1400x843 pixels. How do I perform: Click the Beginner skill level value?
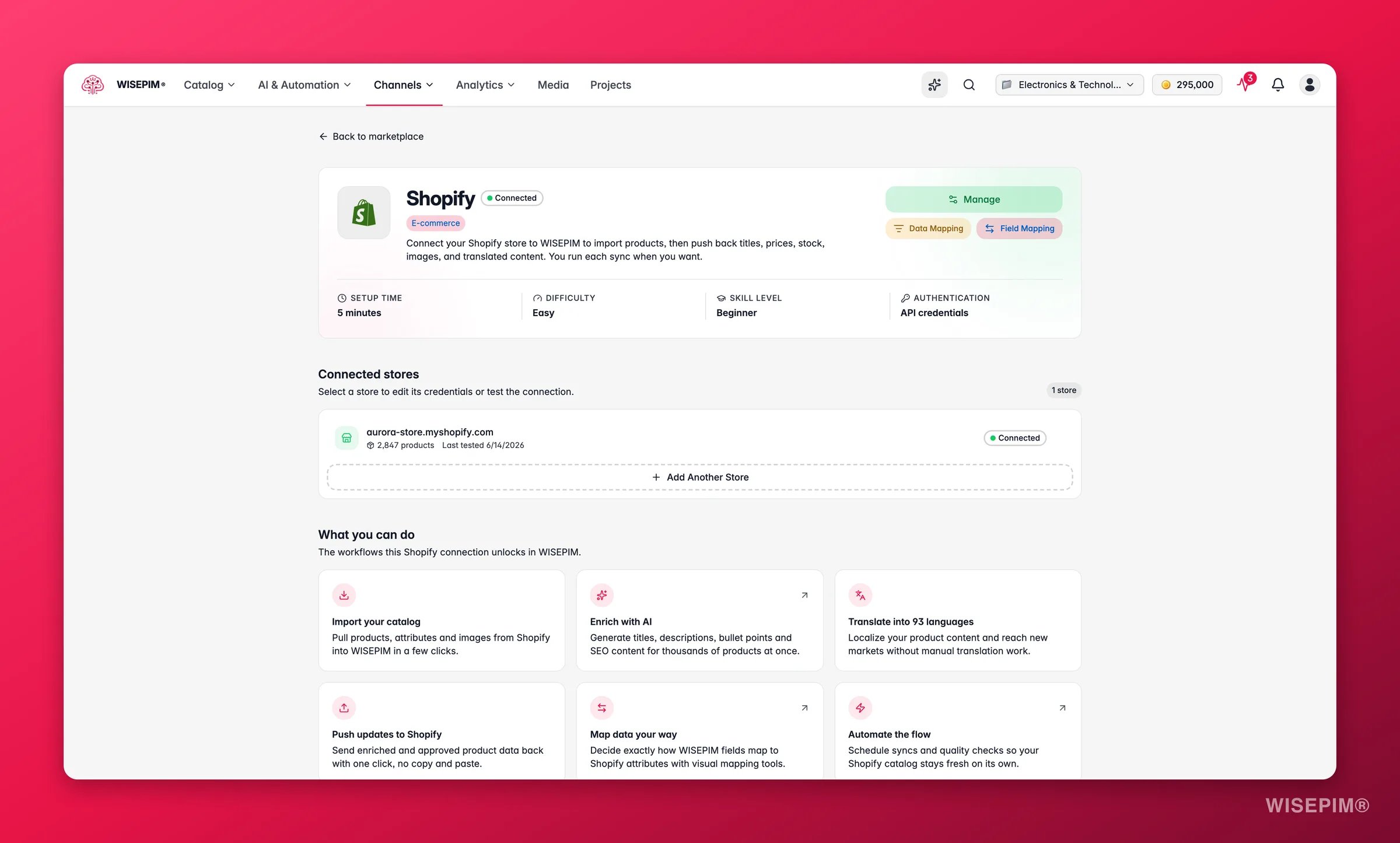click(x=736, y=313)
